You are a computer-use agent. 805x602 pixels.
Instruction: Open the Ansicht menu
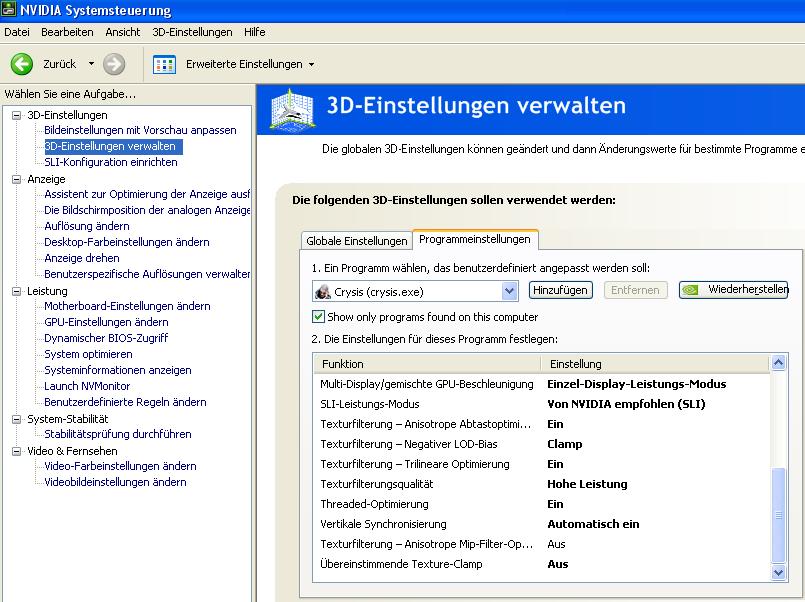point(123,32)
